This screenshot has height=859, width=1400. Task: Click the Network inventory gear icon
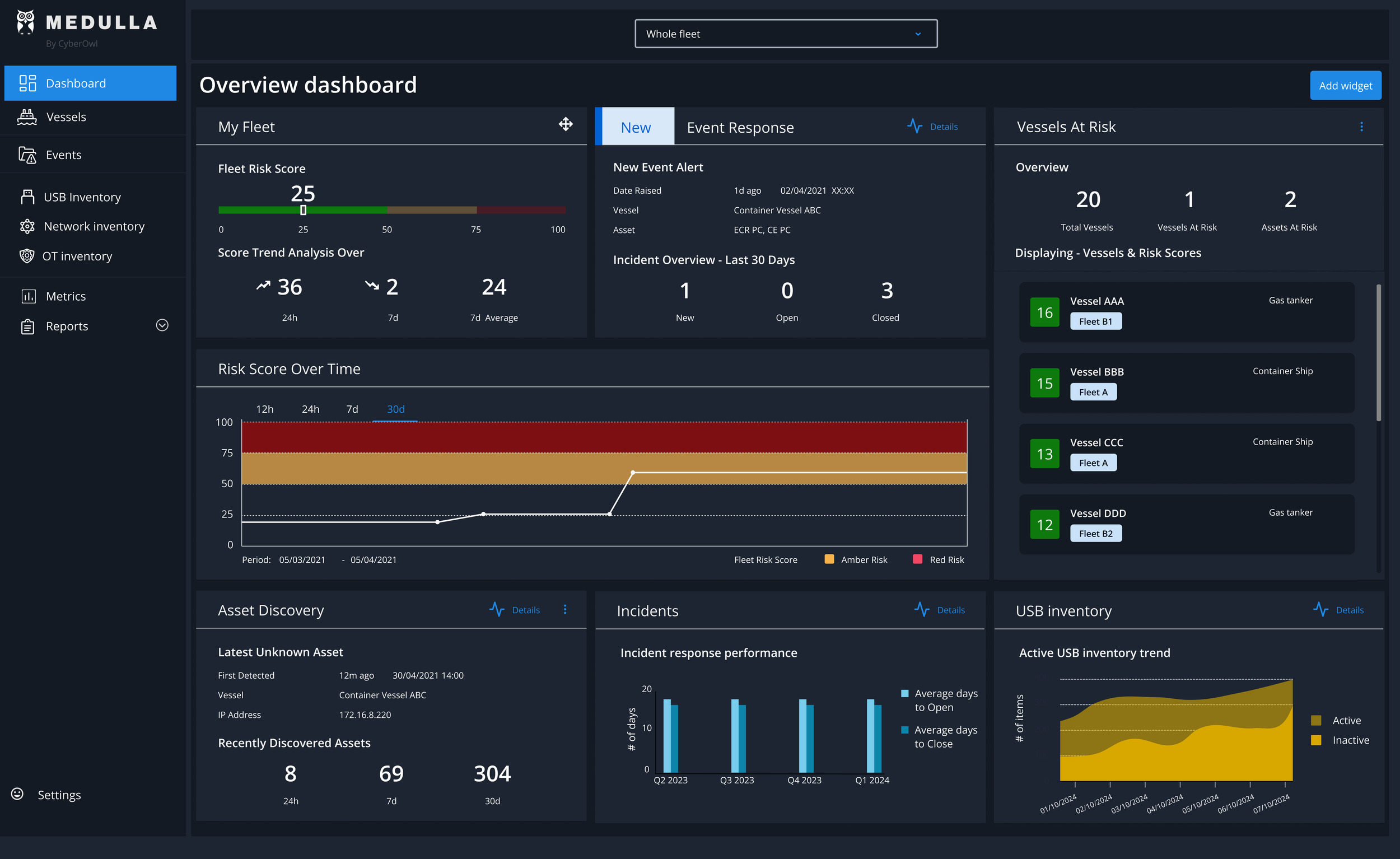(27, 226)
